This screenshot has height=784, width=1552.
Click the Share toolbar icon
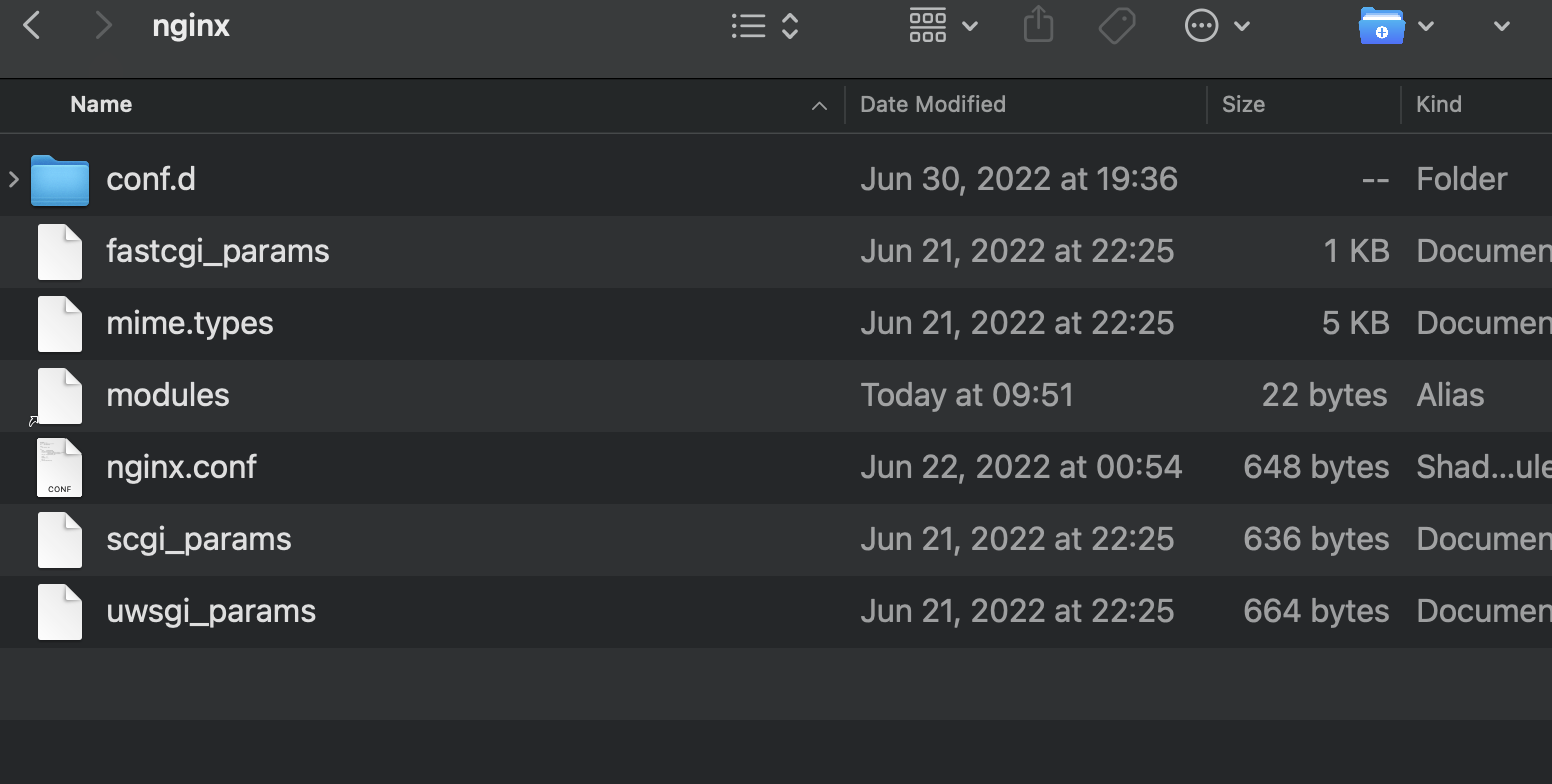(1039, 26)
